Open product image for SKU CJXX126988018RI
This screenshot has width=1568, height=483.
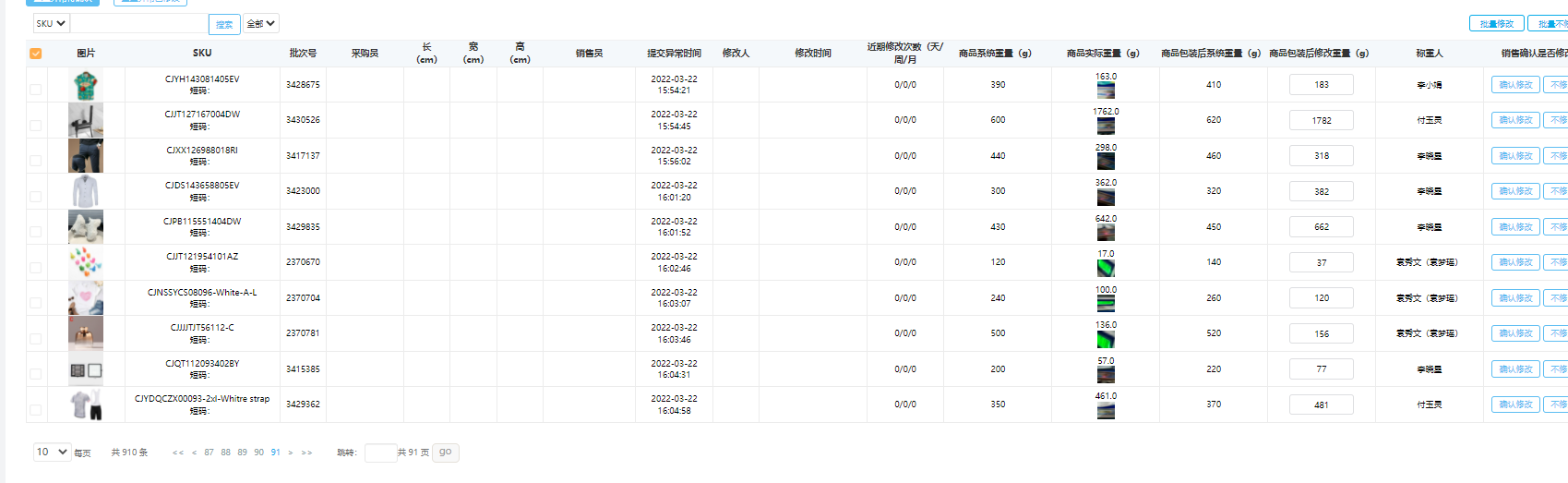click(86, 156)
